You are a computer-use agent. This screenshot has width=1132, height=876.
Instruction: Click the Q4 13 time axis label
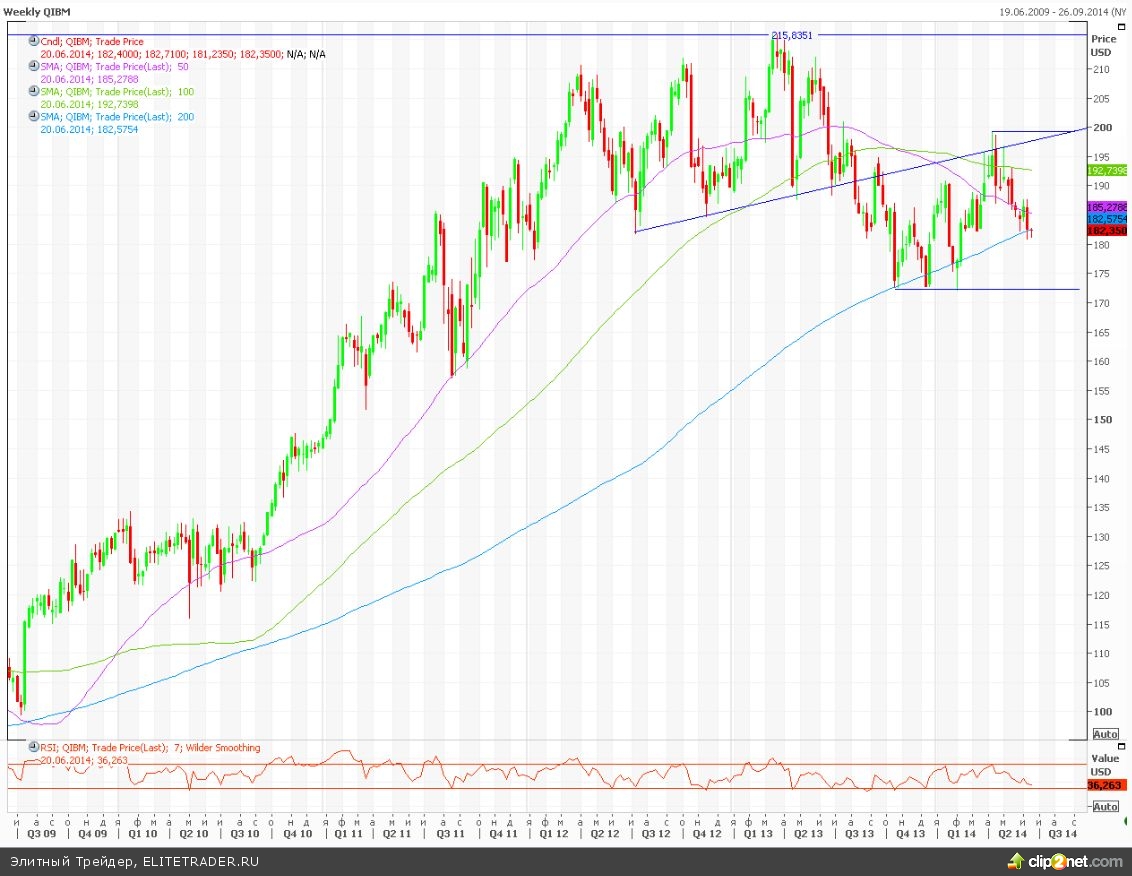(910, 833)
